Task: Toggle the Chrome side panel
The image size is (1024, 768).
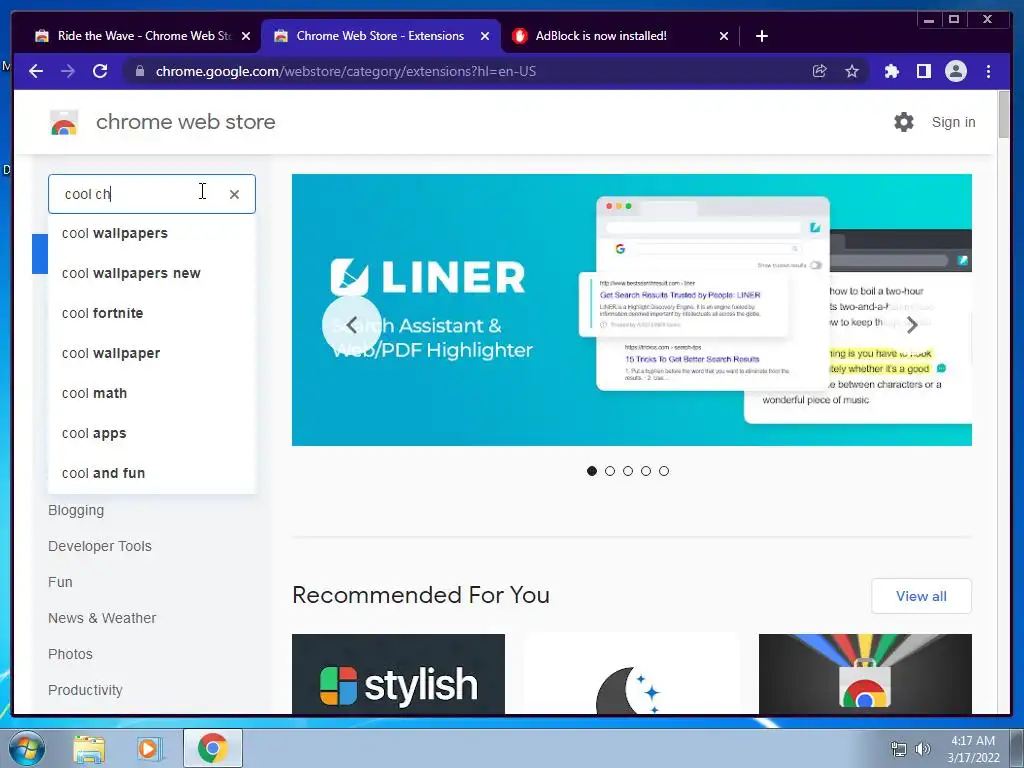Action: tap(923, 71)
